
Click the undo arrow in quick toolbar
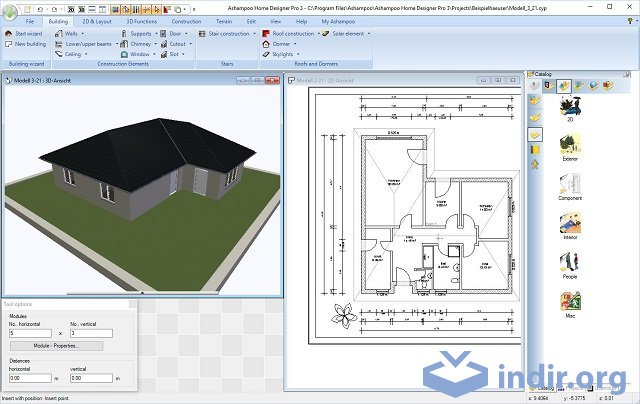(x=40, y=9)
